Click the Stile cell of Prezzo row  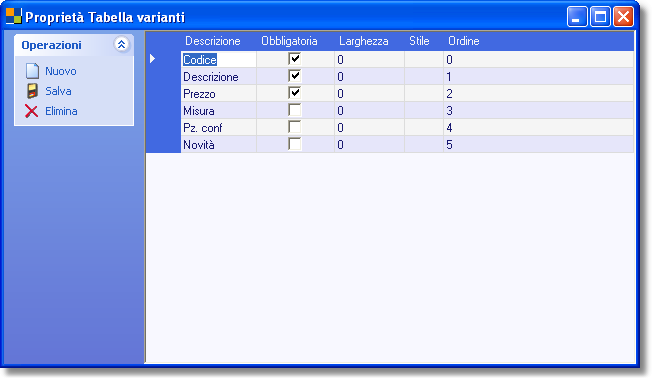(424, 94)
